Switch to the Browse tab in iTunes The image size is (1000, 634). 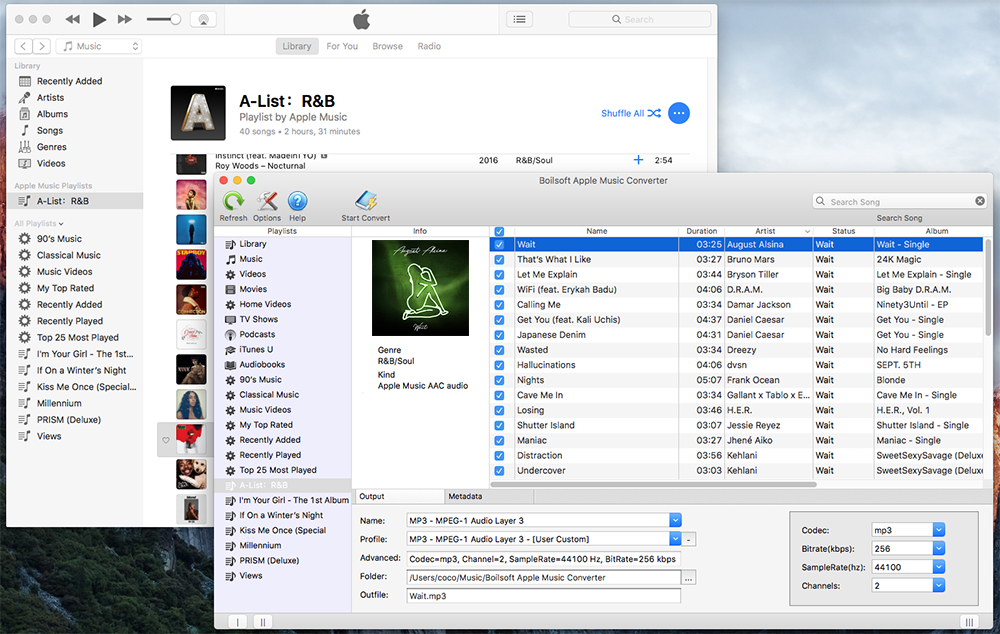388,46
